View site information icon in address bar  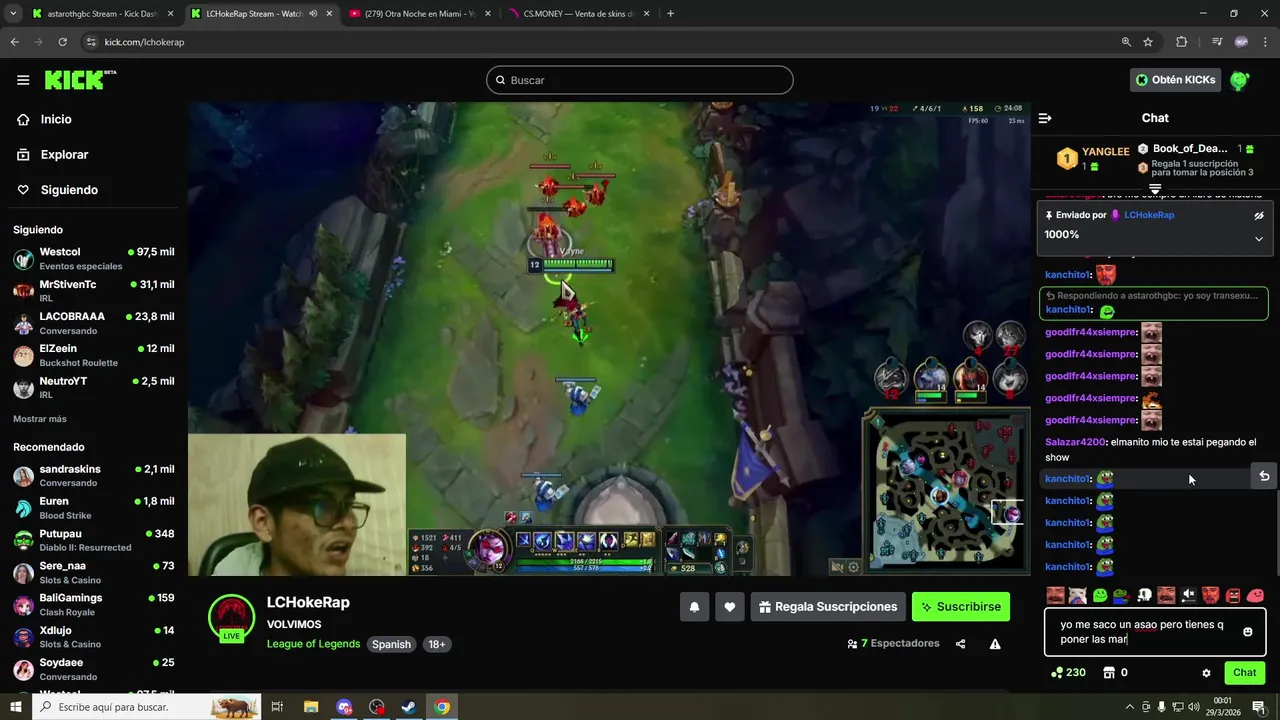click(91, 42)
